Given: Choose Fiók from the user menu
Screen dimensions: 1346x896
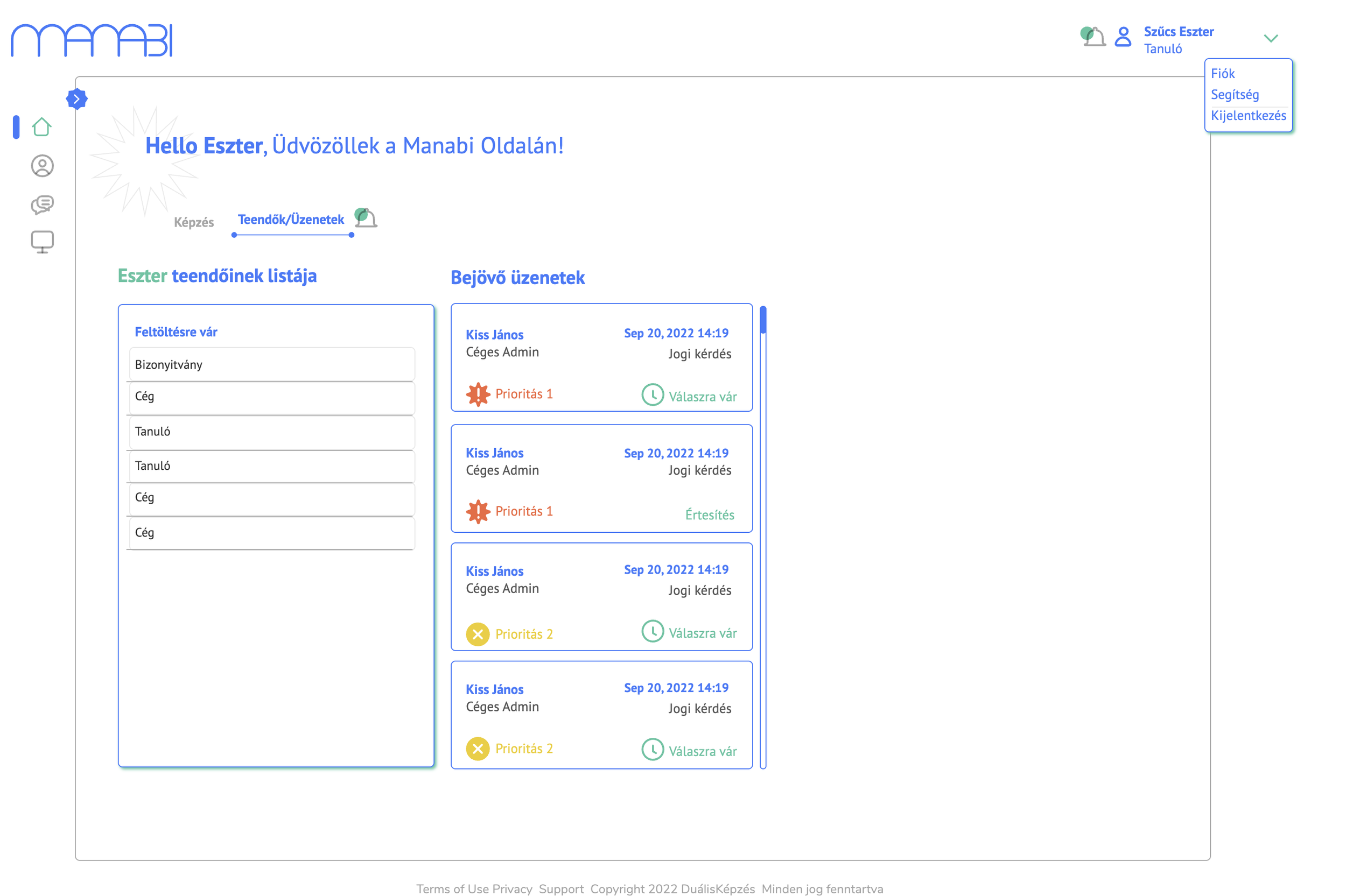Looking at the screenshot, I should coord(1222,74).
